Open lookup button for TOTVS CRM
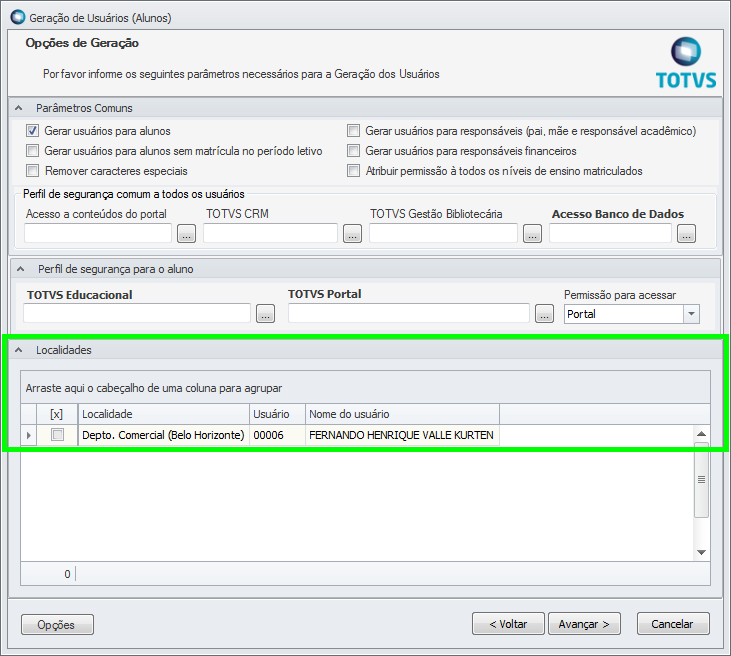 pyautogui.click(x=352, y=233)
